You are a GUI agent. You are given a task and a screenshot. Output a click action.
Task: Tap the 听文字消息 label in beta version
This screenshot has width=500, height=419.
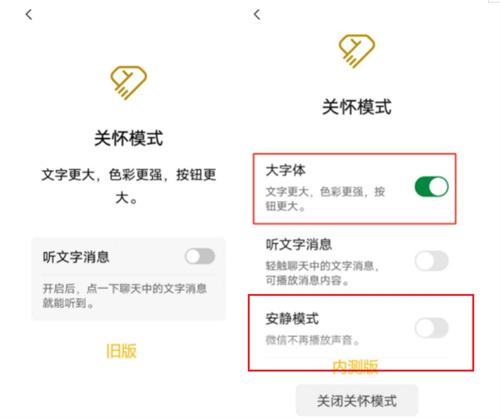[x=299, y=244]
